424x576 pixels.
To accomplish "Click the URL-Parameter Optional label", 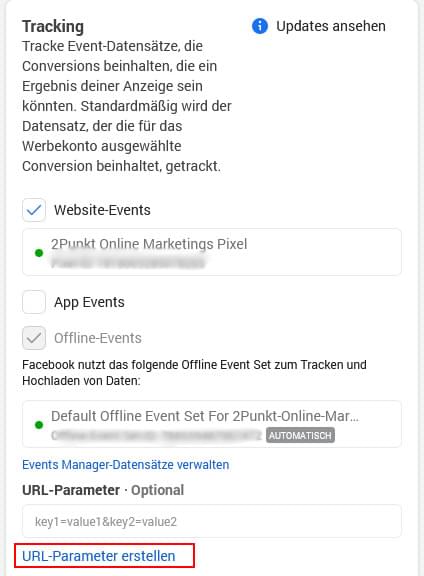I will 103,490.
